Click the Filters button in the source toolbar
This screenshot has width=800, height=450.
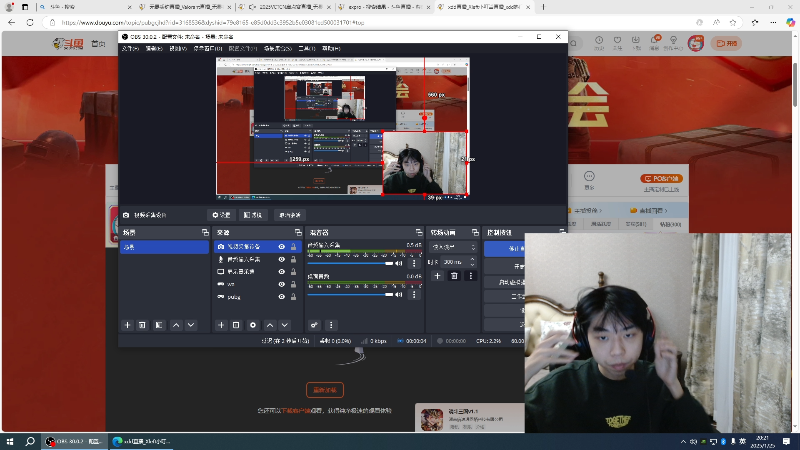[253, 215]
